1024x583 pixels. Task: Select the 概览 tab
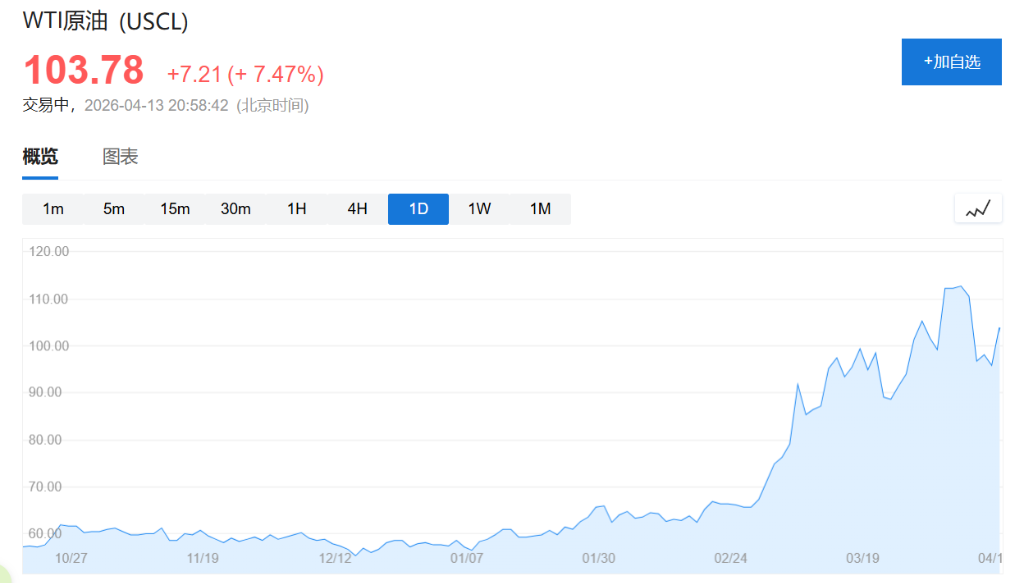pos(40,157)
